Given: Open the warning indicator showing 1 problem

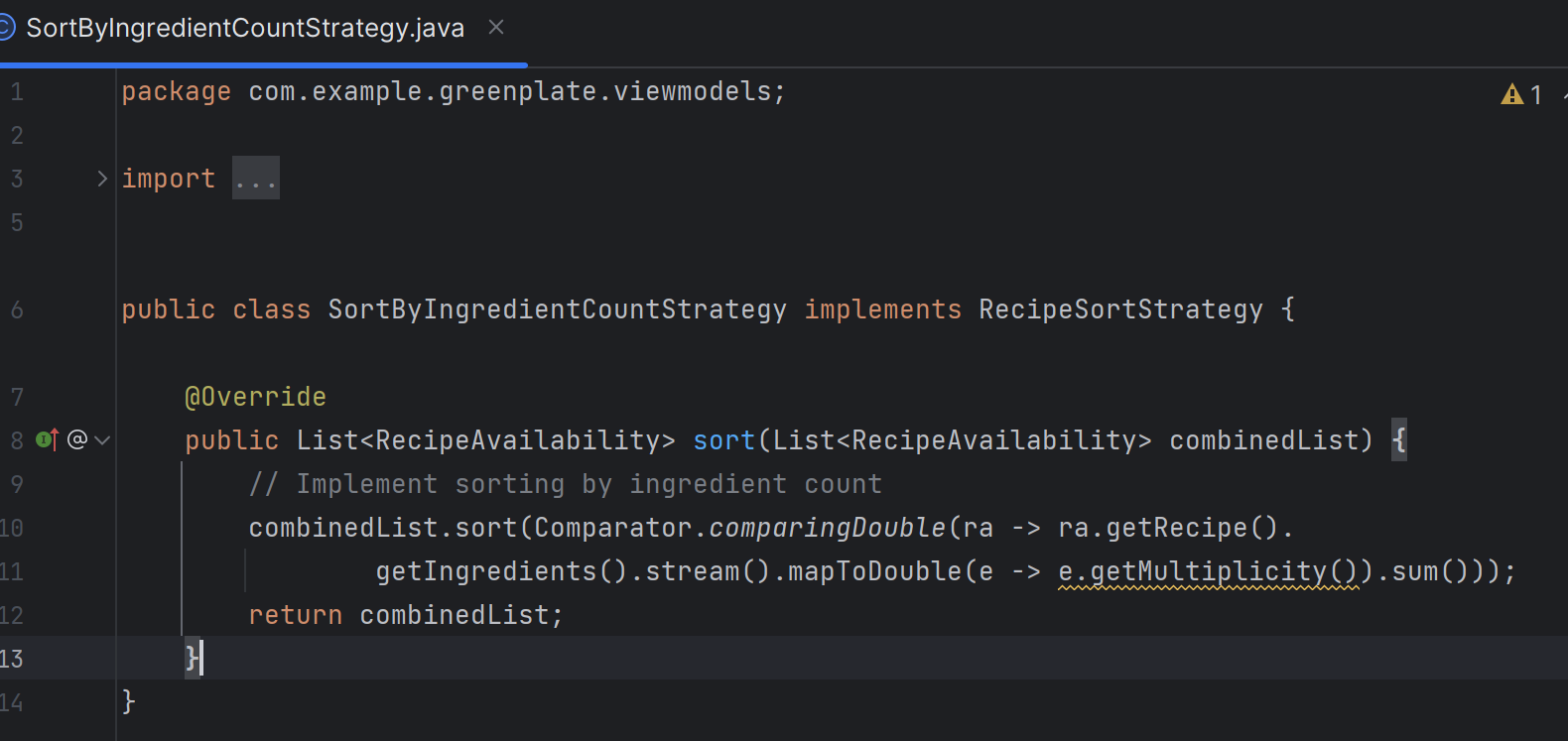Looking at the screenshot, I should [x=1522, y=94].
